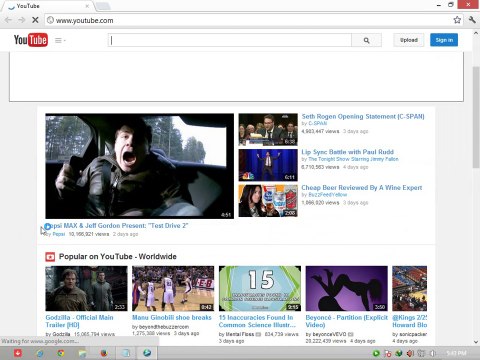Open The Tonight Show Starring Jimmy Fallon channel
The image size is (480, 360).
(x=353, y=159)
